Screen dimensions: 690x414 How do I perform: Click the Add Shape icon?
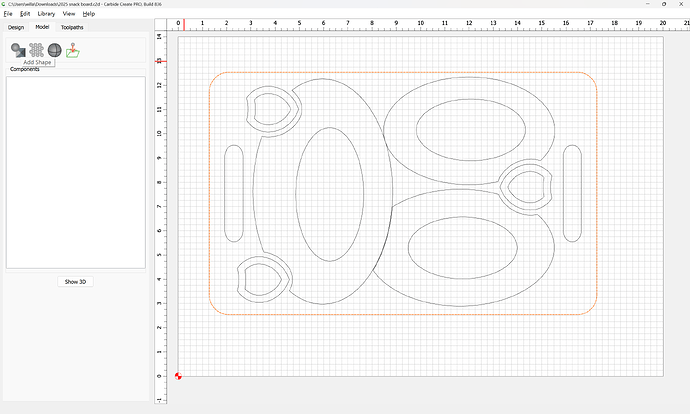18,49
